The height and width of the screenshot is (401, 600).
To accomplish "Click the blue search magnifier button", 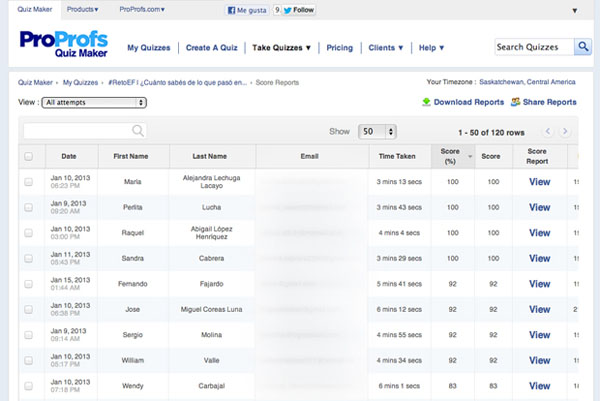I will click(x=583, y=47).
